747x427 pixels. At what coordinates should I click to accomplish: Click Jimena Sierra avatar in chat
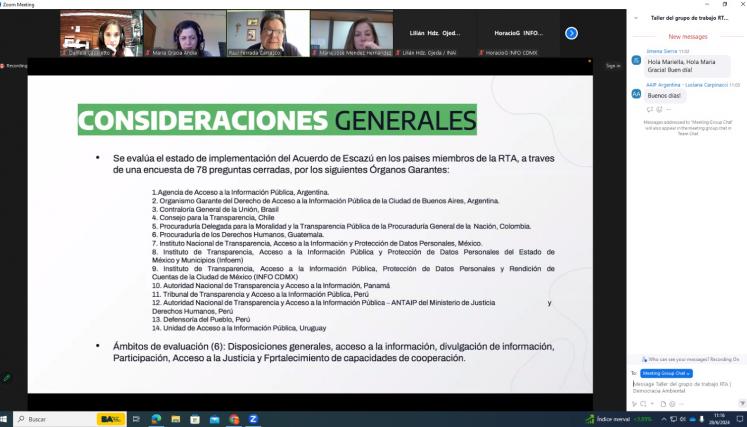[x=636, y=60]
